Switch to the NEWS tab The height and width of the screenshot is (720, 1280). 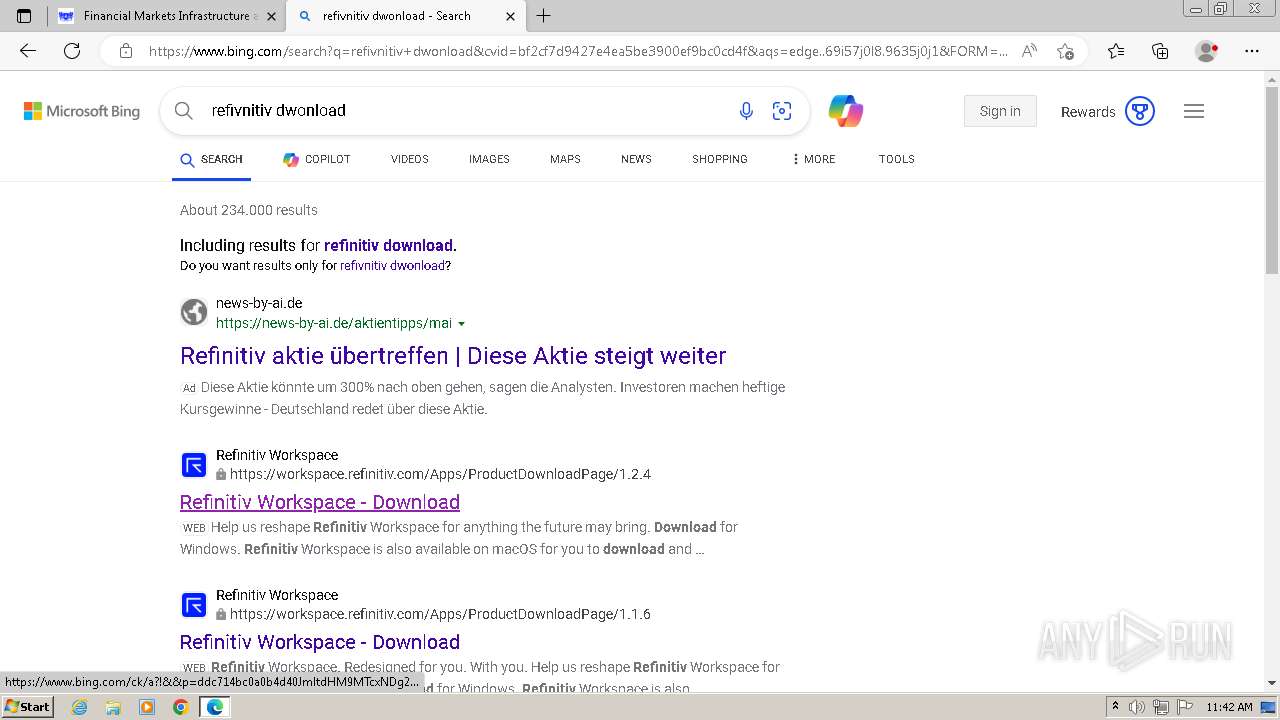coord(636,159)
